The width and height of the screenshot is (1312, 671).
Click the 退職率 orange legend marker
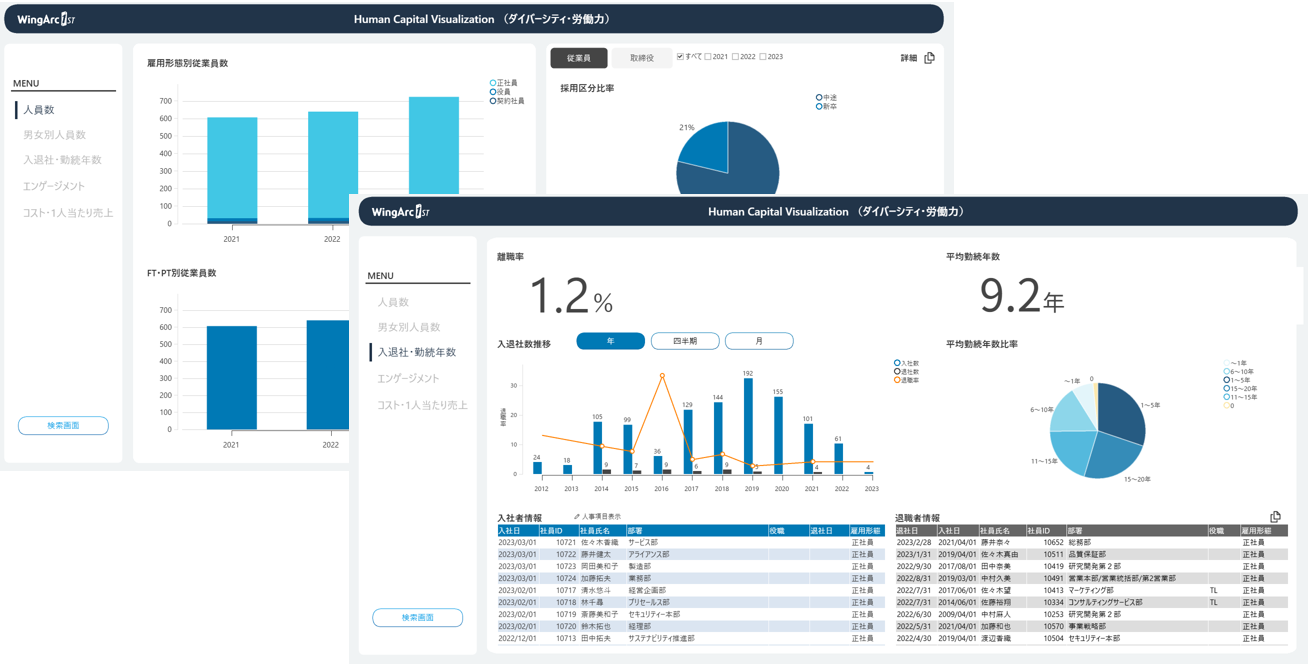coord(897,380)
